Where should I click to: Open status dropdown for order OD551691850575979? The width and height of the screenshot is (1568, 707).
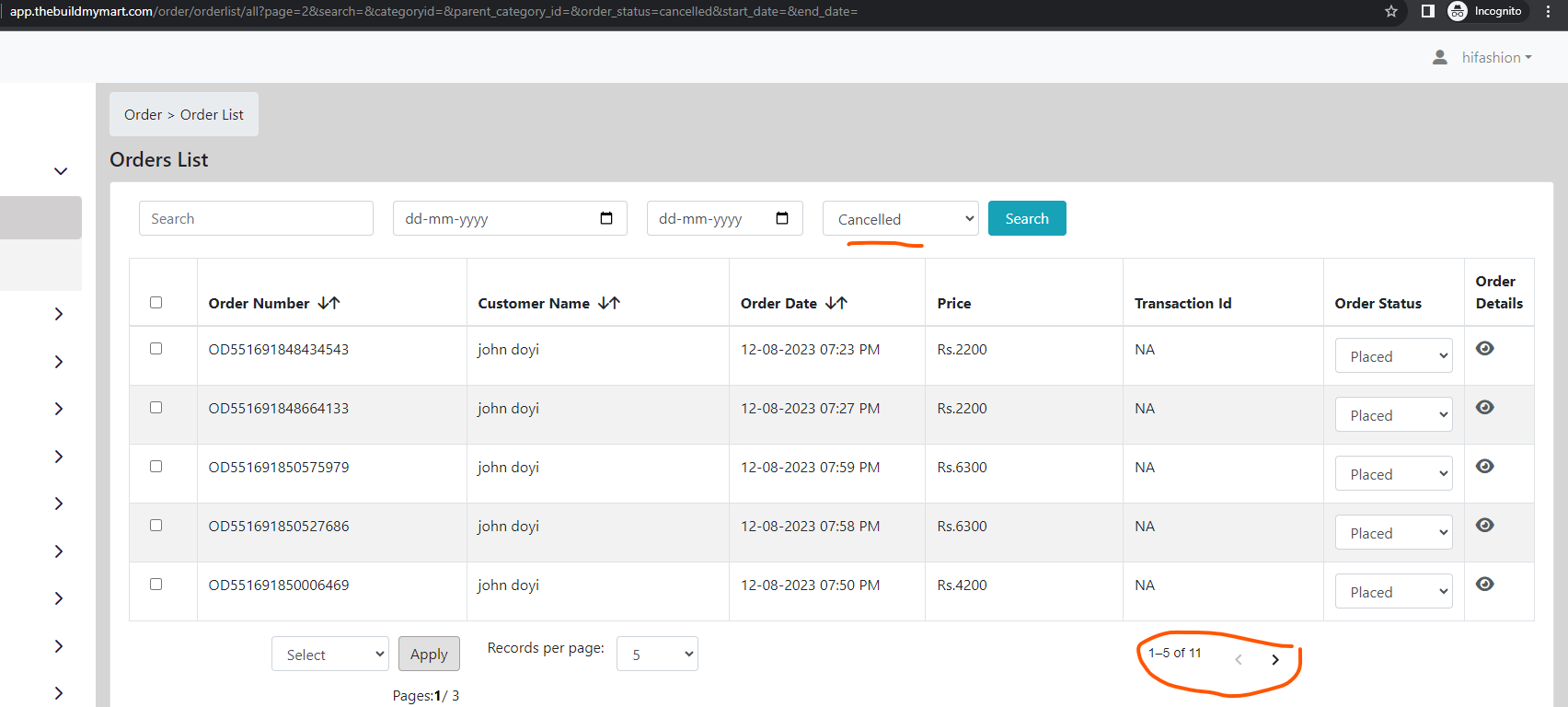(1394, 473)
